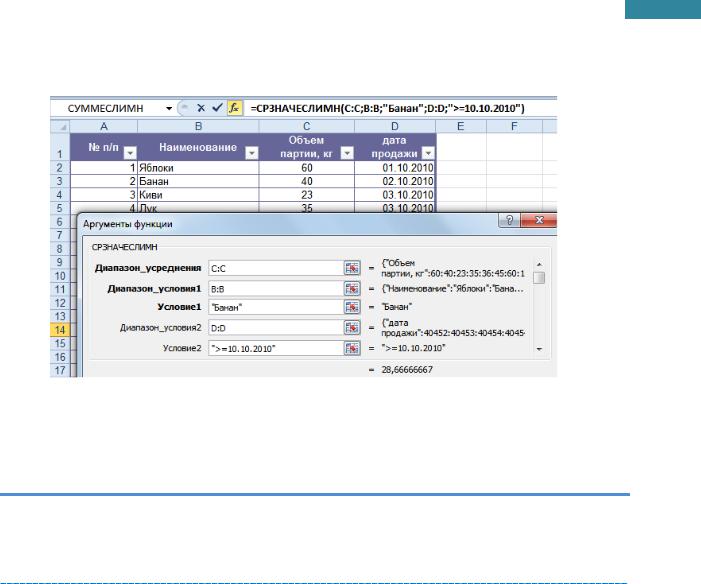Collapse dialog via Условие1 range selector icon
Screen dimensions: 701x584
[352, 307]
